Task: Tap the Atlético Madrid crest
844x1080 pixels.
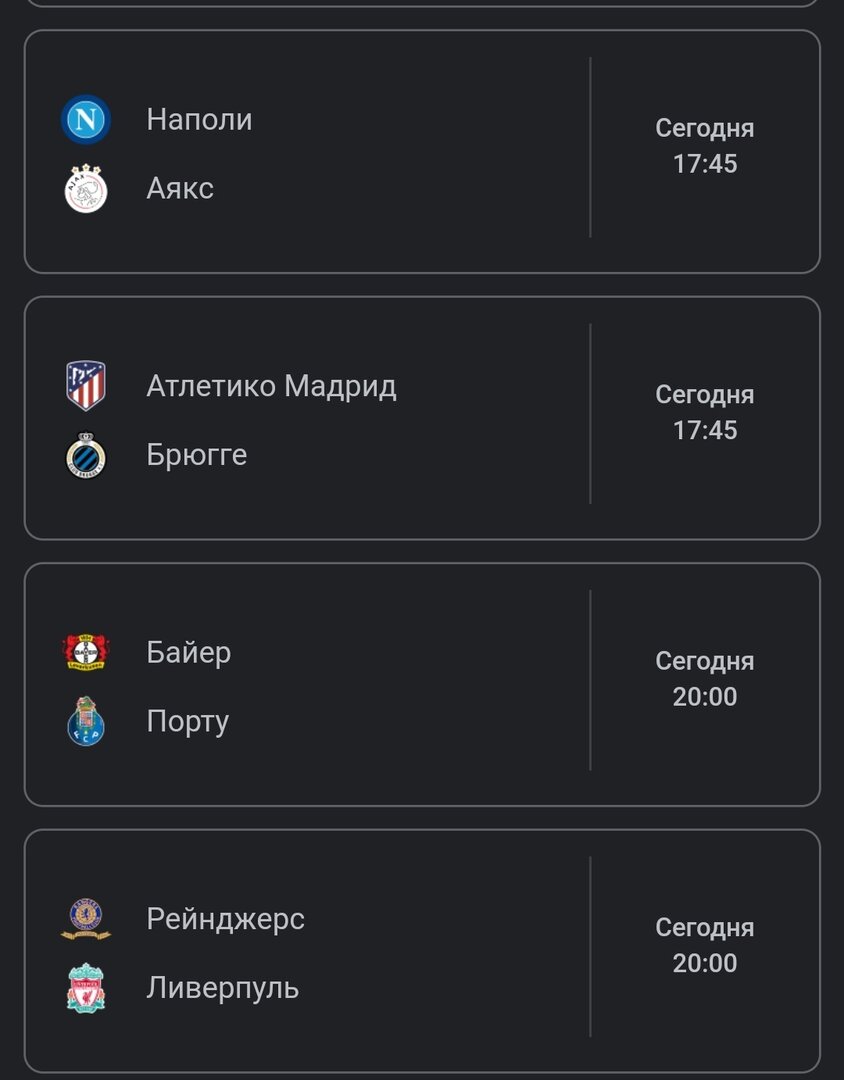Action: pyautogui.click(x=86, y=386)
